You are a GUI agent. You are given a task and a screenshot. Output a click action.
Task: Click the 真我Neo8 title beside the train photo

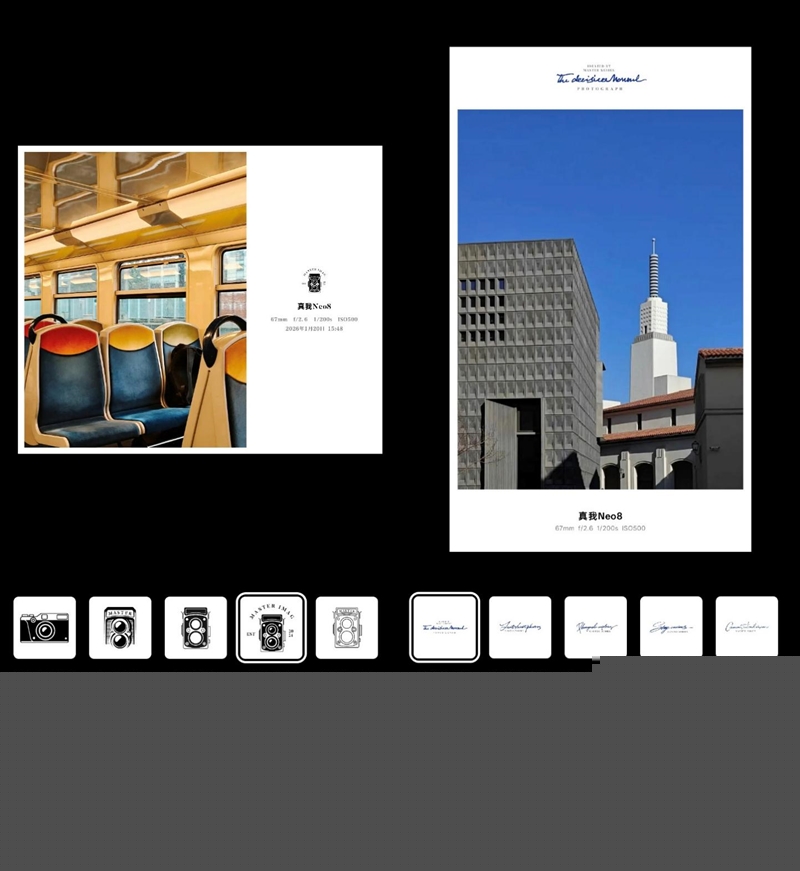pyautogui.click(x=314, y=307)
